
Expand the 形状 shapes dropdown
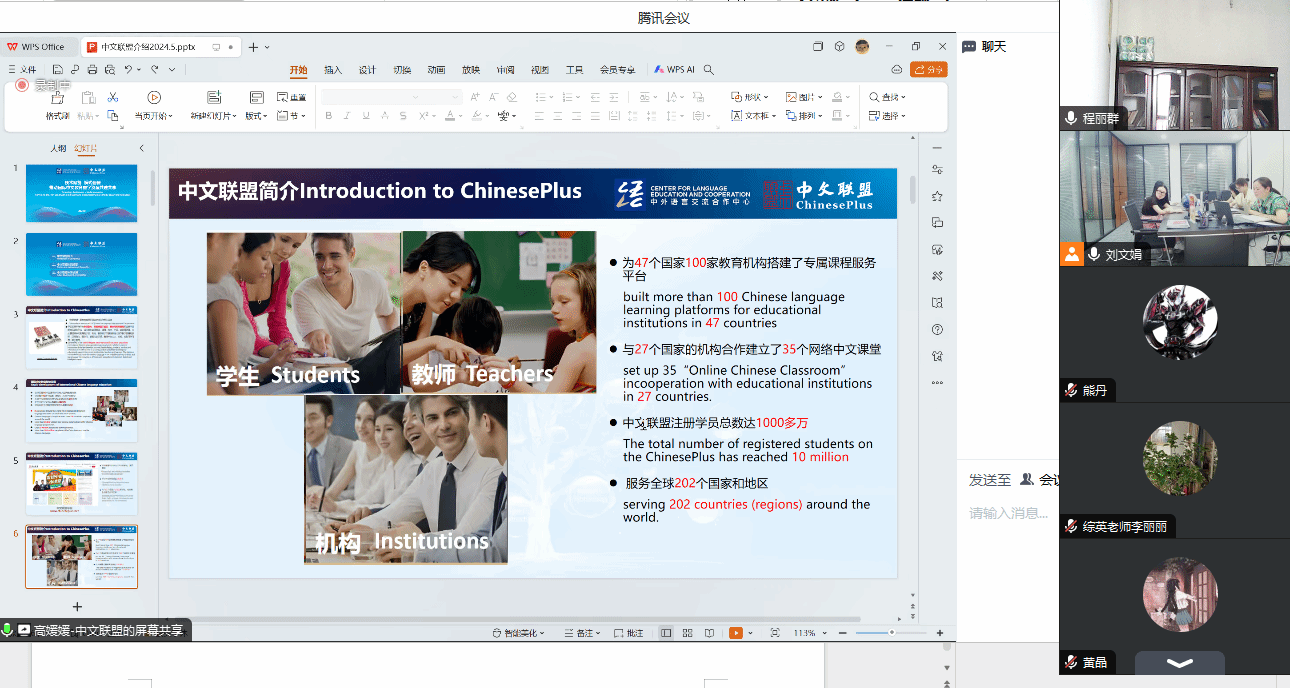coord(750,97)
